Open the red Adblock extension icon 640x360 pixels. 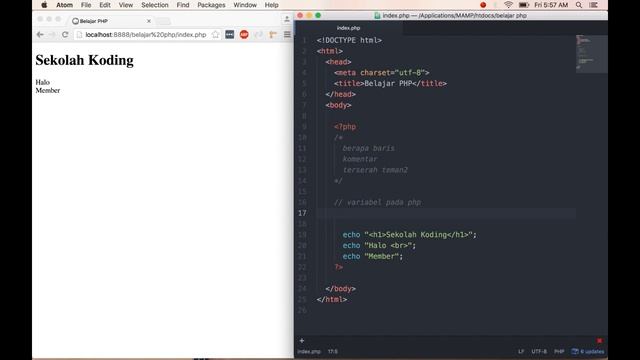point(244,35)
